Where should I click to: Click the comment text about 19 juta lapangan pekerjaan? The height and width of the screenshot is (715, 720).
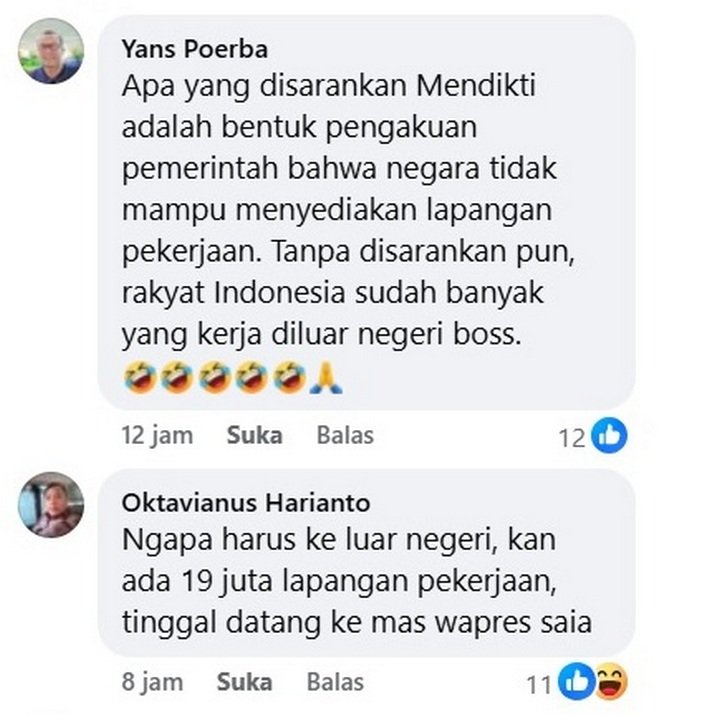coord(357,581)
